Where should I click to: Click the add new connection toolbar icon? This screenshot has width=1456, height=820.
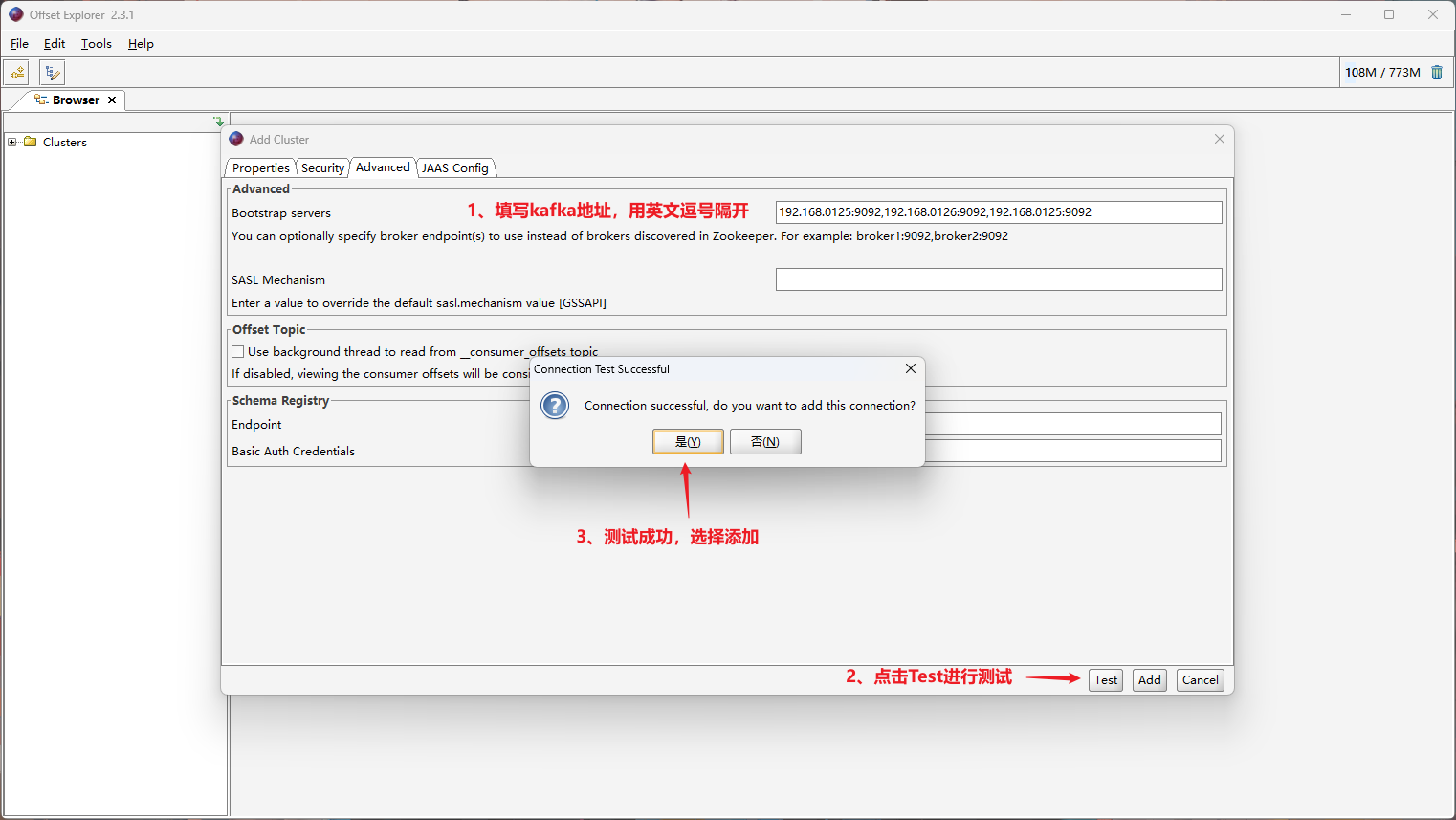click(16, 73)
